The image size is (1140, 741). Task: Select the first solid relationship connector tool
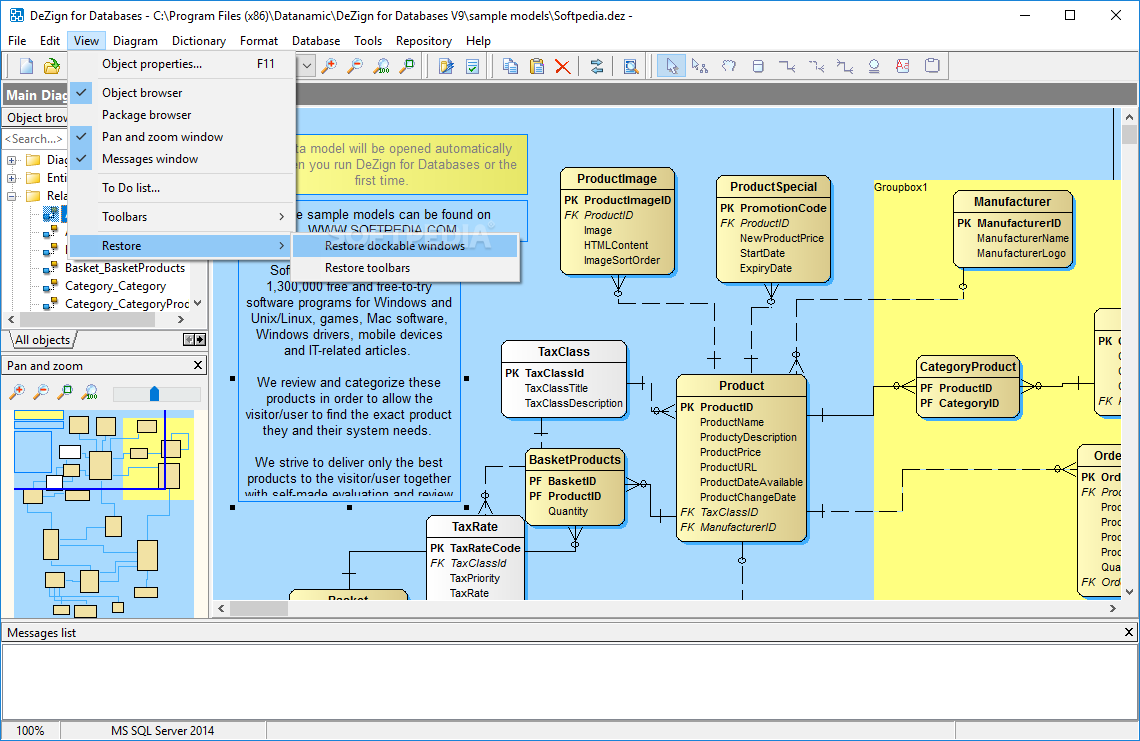[787, 66]
